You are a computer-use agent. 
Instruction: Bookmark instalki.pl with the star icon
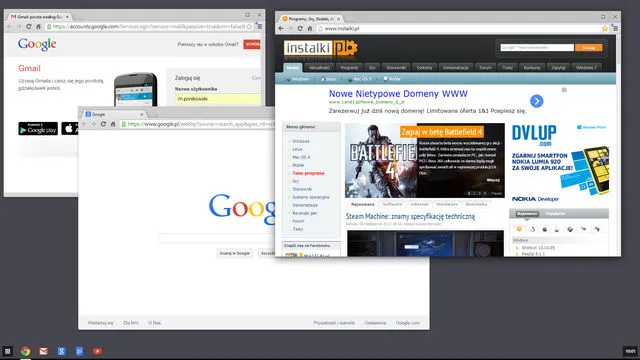[x=605, y=29]
